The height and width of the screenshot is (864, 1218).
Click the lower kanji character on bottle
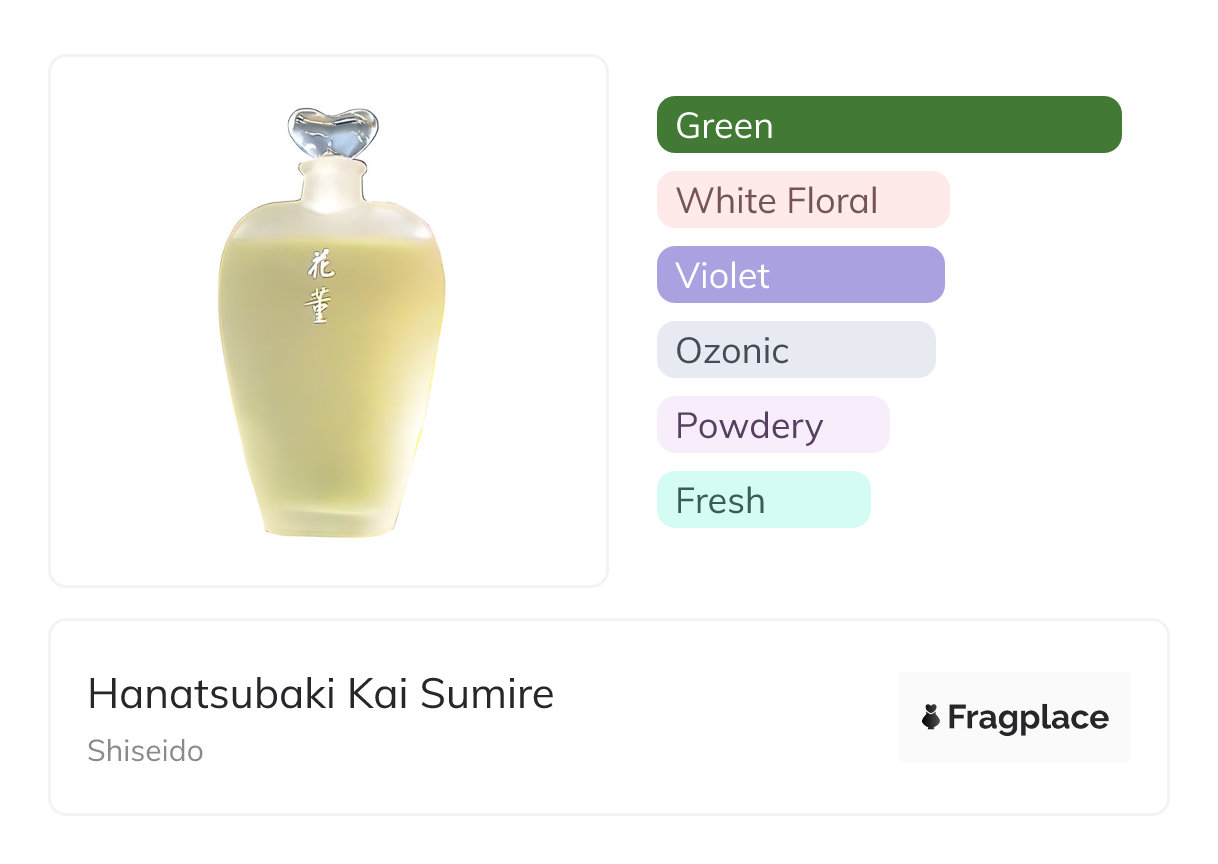point(318,304)
